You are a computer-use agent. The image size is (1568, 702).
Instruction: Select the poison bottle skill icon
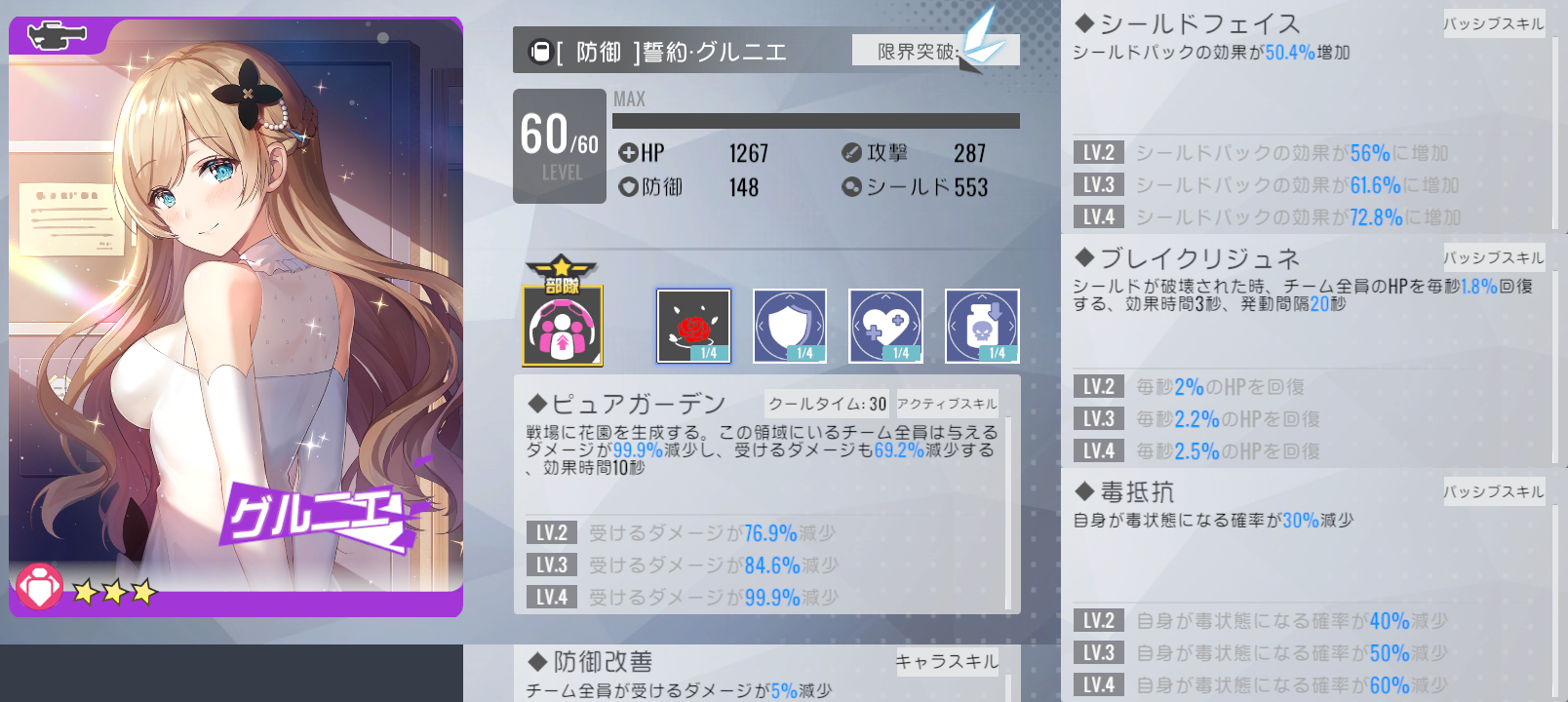982,326
